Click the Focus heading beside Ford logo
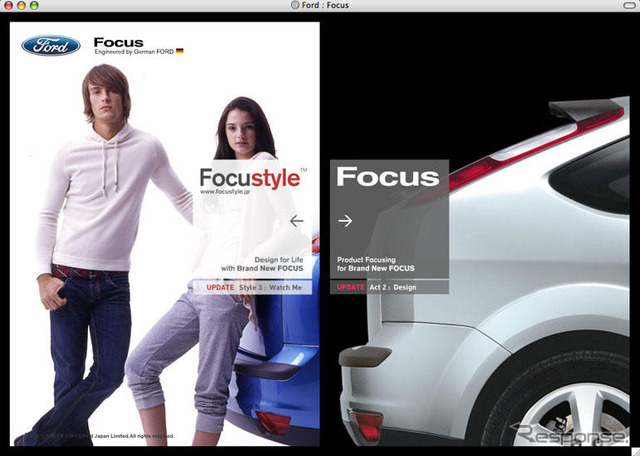Screen dimensions: 640x456 (x=118, y=42)
